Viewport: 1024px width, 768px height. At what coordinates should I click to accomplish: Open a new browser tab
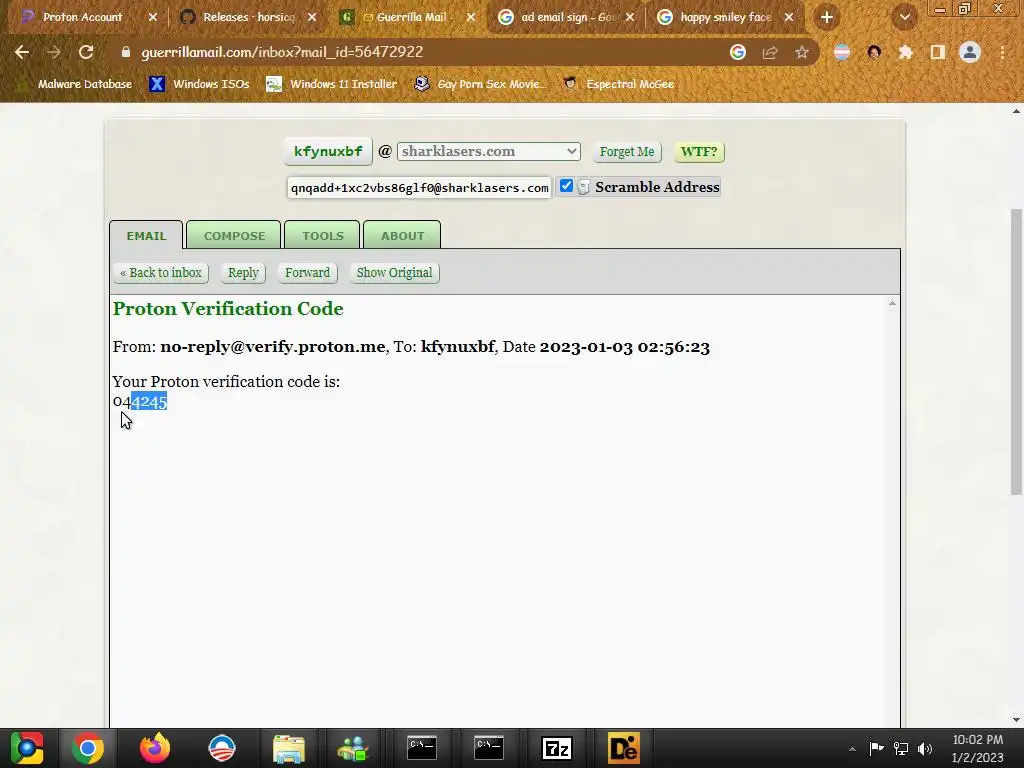point(827,18)
